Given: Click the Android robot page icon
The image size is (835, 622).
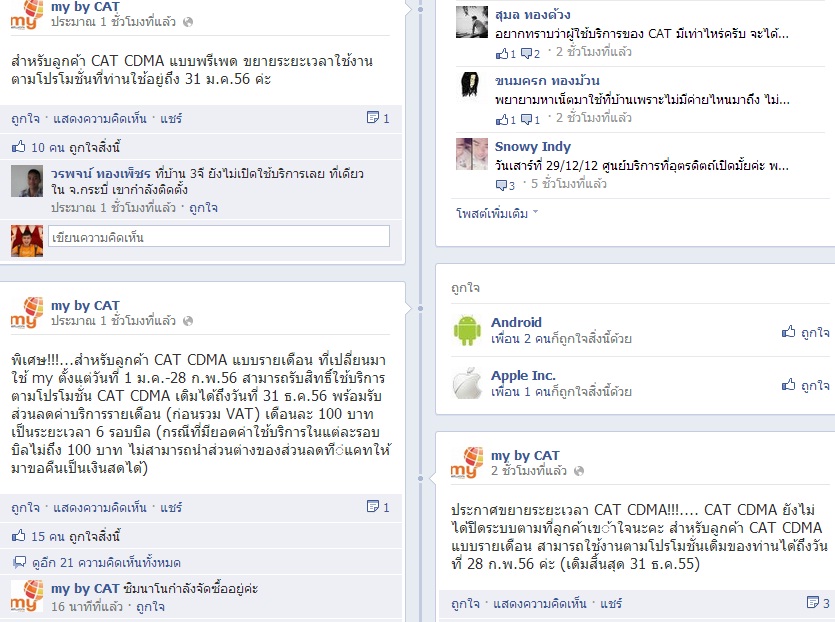Looking at the screenshot, I should pyautogui.click(x=467, y=330).
